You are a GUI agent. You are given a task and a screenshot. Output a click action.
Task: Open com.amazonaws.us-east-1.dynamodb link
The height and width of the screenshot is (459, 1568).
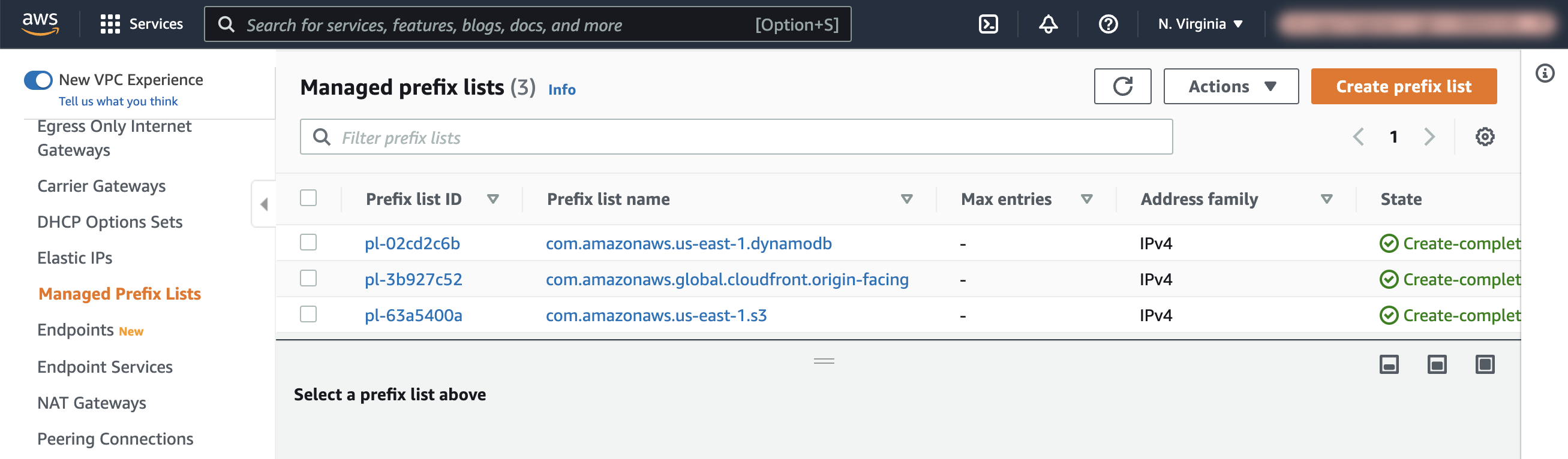pyautogui.click(x=689, y=243)
